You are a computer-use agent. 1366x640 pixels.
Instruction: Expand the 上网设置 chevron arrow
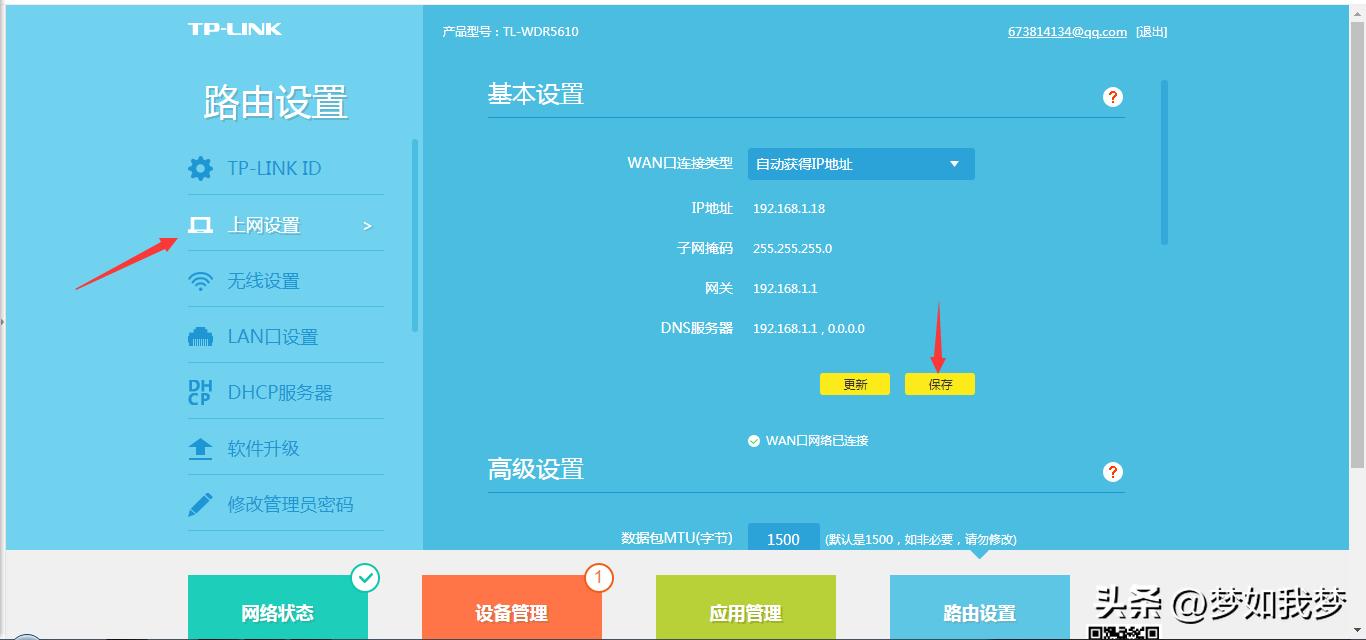[x=366, y=225]
